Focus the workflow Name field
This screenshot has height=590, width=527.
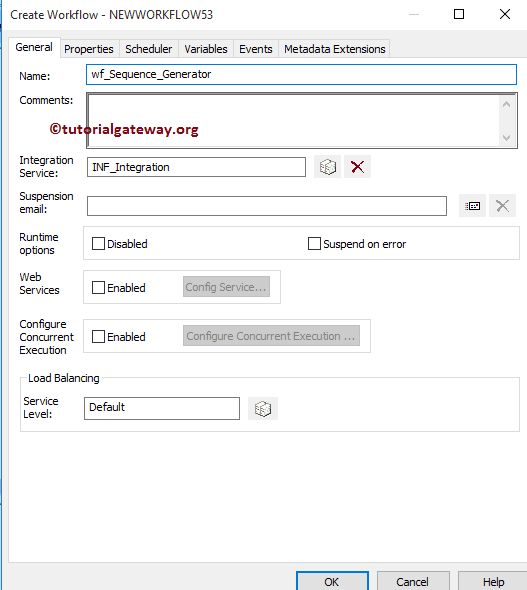click(x=301, y=75)
